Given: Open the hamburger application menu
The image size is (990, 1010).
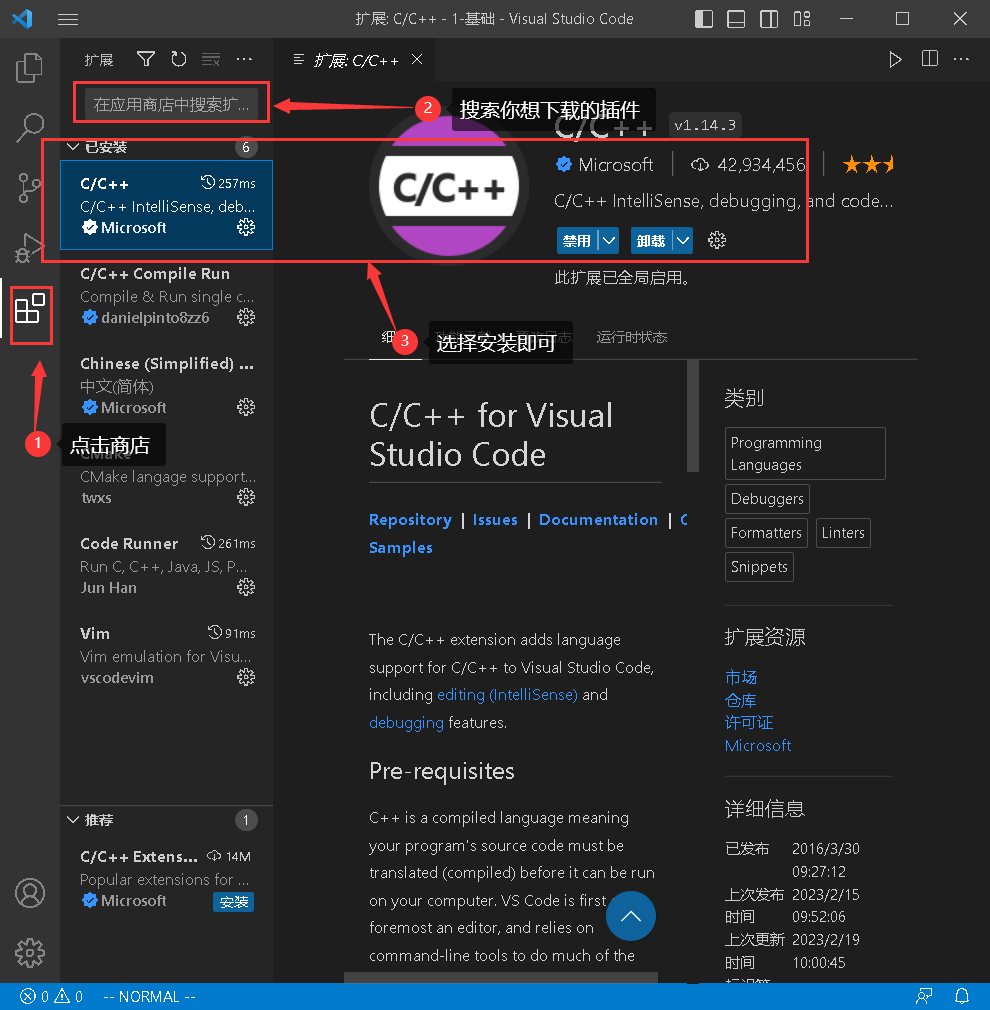Looking at the screenshot, I should (68, 19).
